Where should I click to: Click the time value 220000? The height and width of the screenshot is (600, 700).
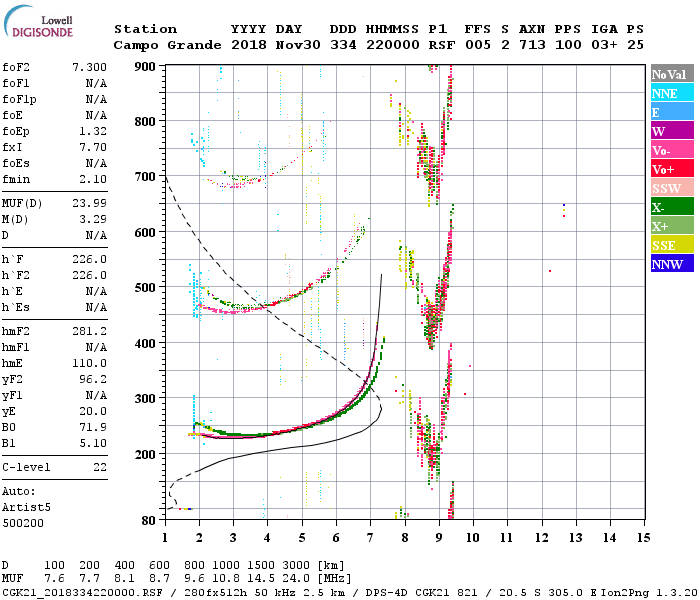coord(393,45)
